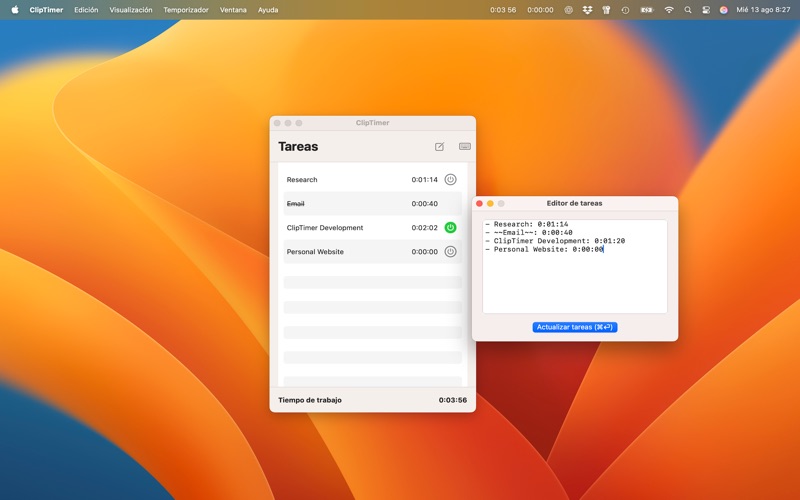Click the ClipTimer Development time 0:02:02

pos(424,228)
